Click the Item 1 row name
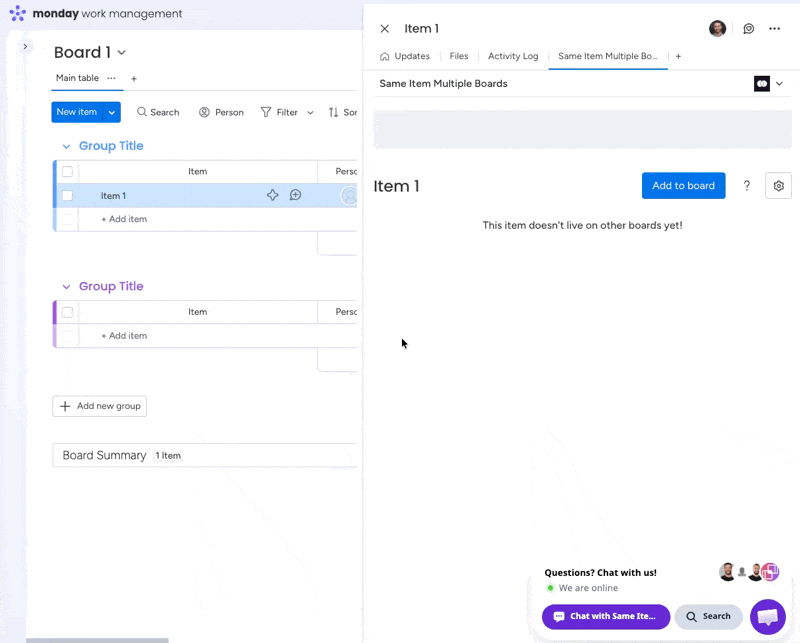The image size is (800, 643). point(113,195)
